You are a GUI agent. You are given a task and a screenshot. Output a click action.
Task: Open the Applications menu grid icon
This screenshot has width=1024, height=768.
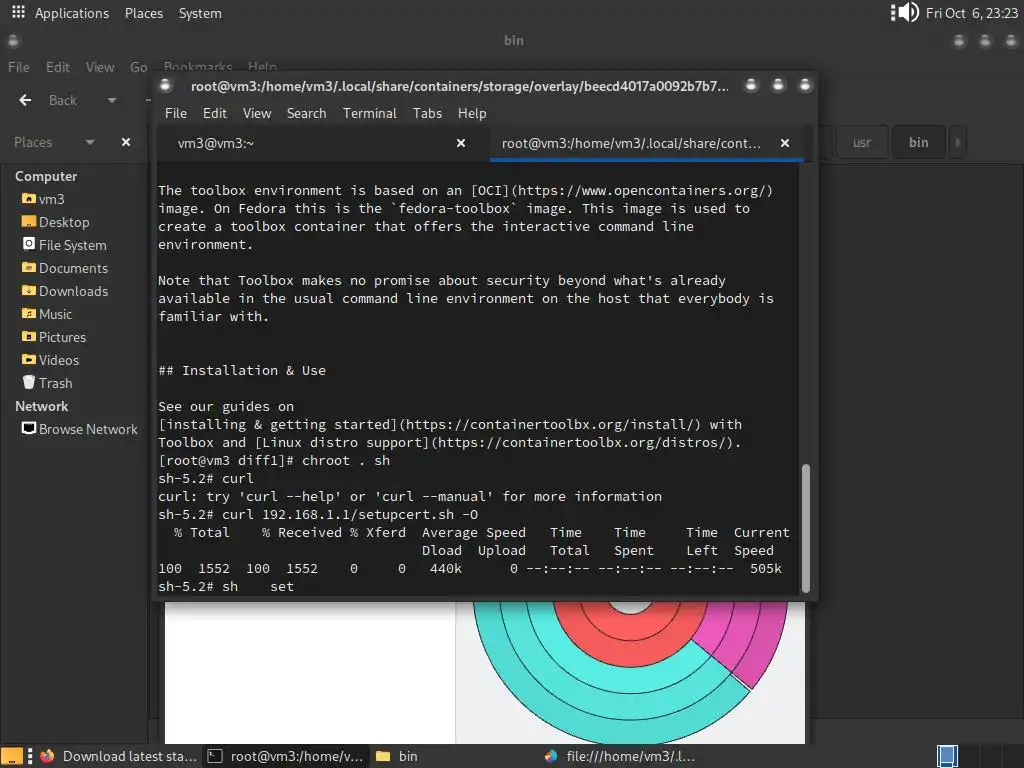(x=18, y=12)
